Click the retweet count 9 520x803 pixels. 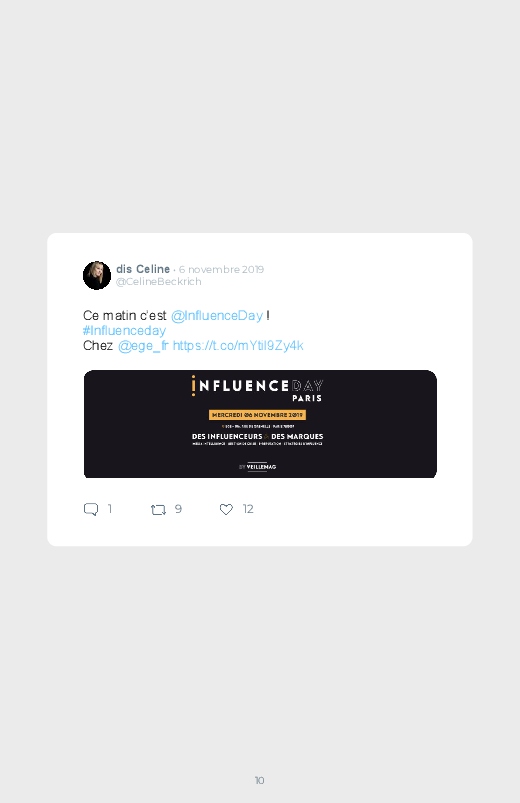tap(178, 509)
